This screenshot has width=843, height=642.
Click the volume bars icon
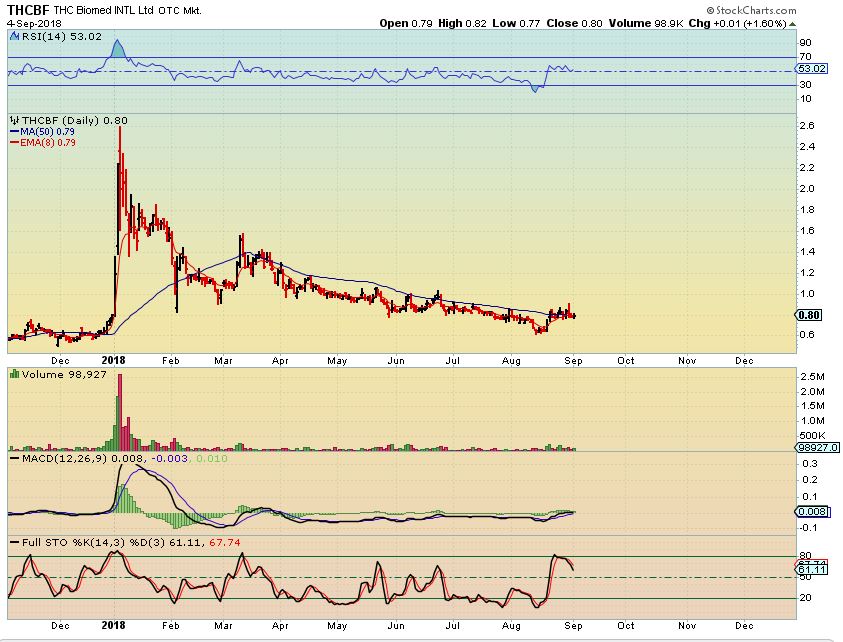click(15, 374)
